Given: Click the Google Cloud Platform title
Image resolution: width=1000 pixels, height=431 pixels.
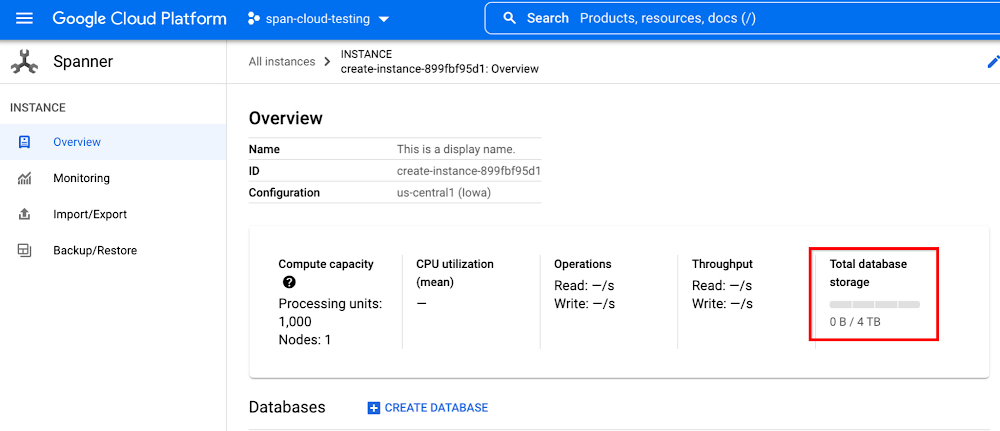Looking at the screenshot, I should click(x=140, y=19).
